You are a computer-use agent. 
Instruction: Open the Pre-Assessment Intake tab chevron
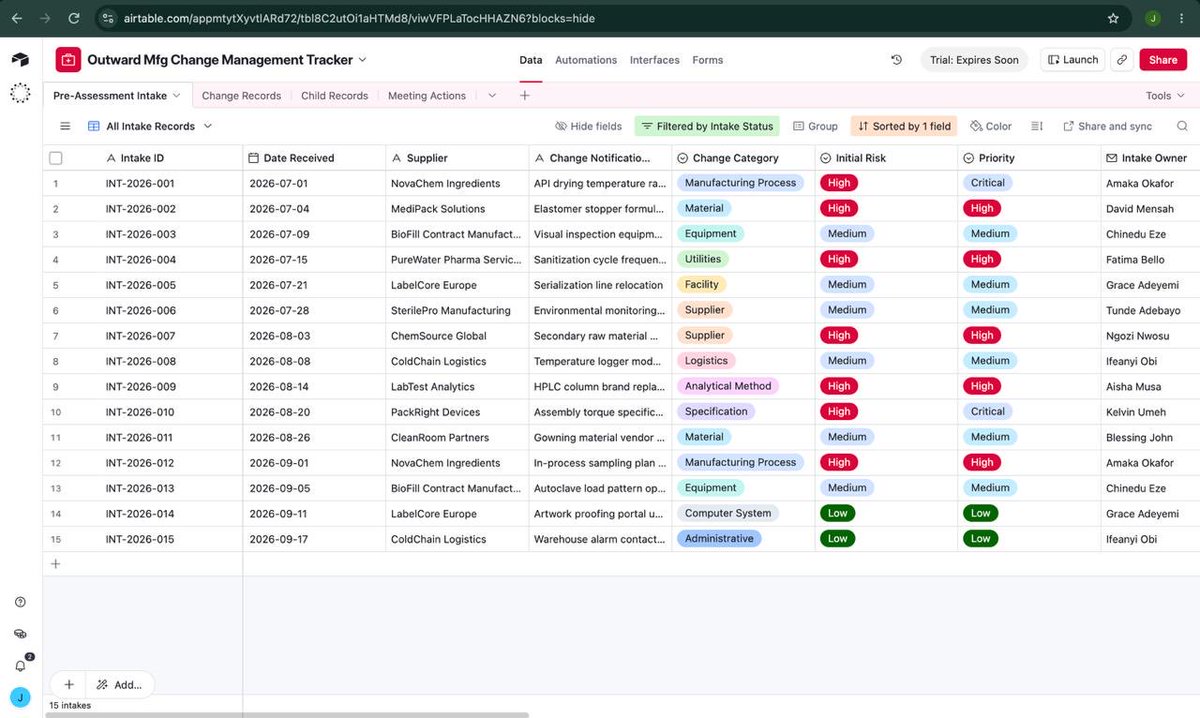(177, 96)
